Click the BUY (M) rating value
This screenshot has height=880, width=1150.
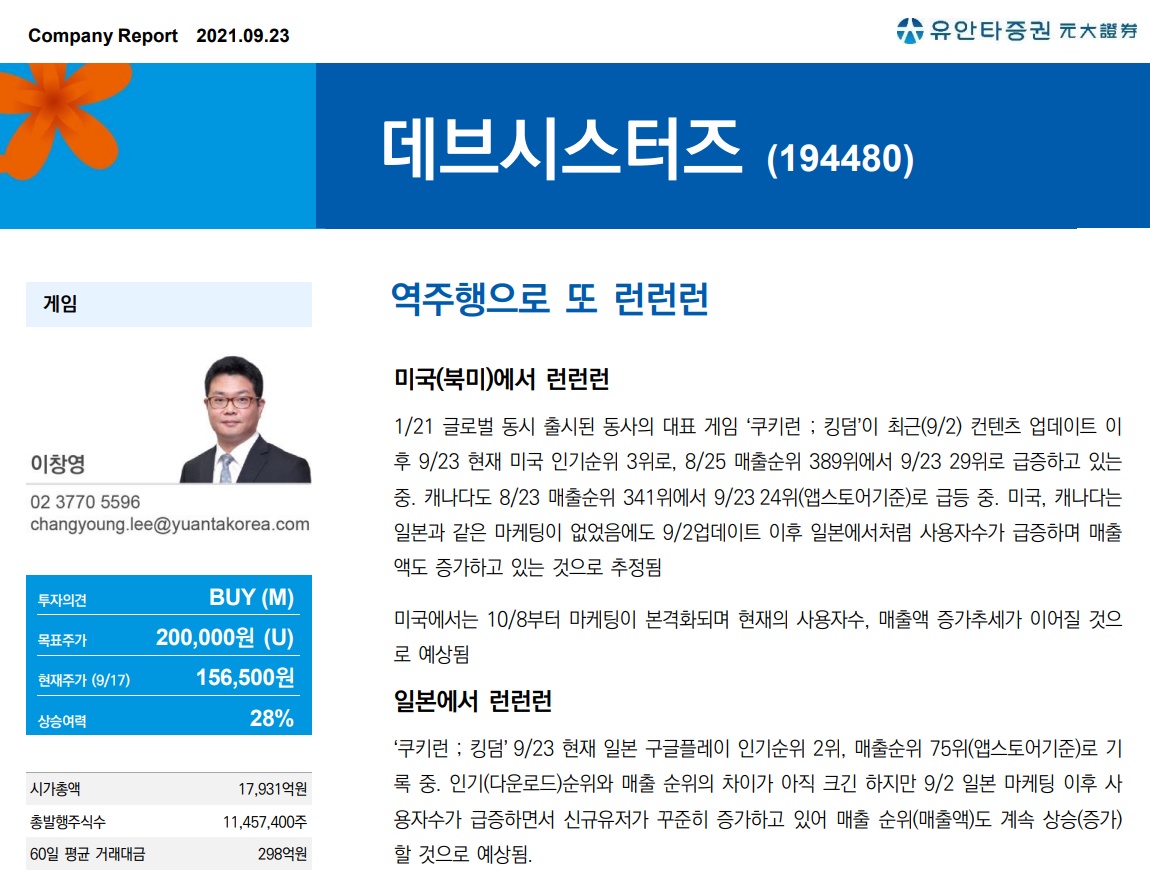(x=252, y=597)
